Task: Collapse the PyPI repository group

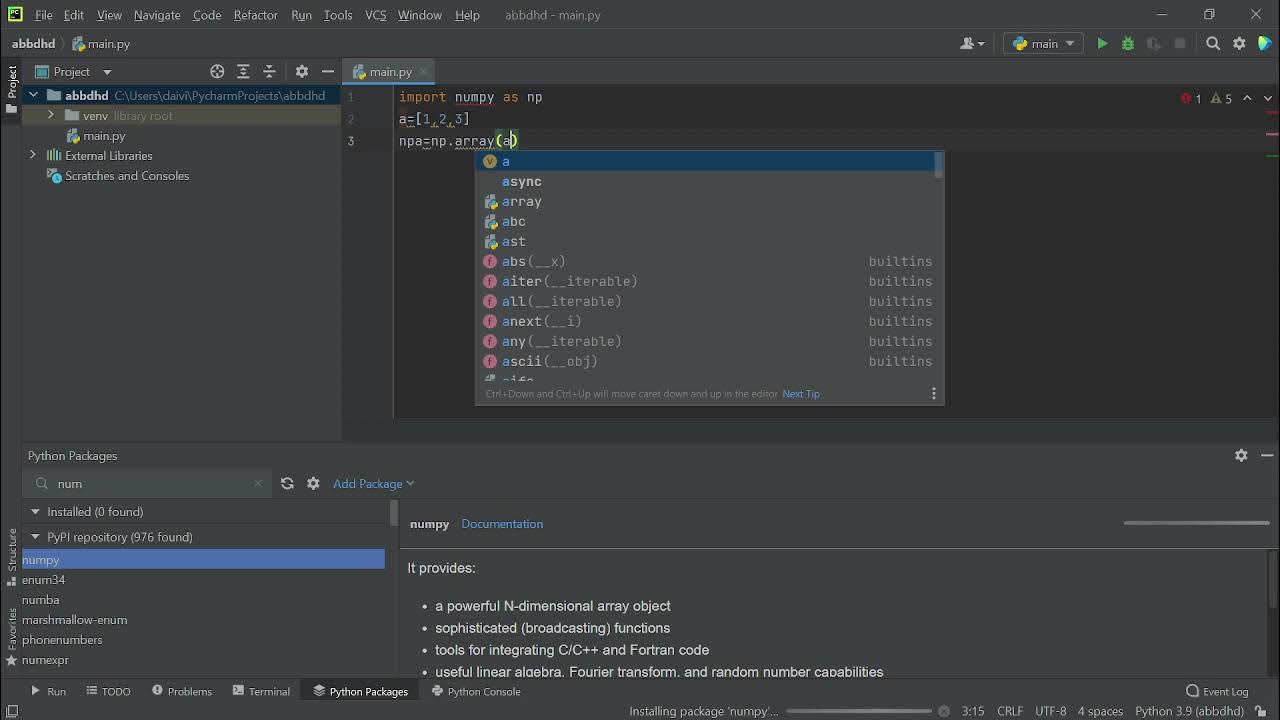Action: (35, 537)
